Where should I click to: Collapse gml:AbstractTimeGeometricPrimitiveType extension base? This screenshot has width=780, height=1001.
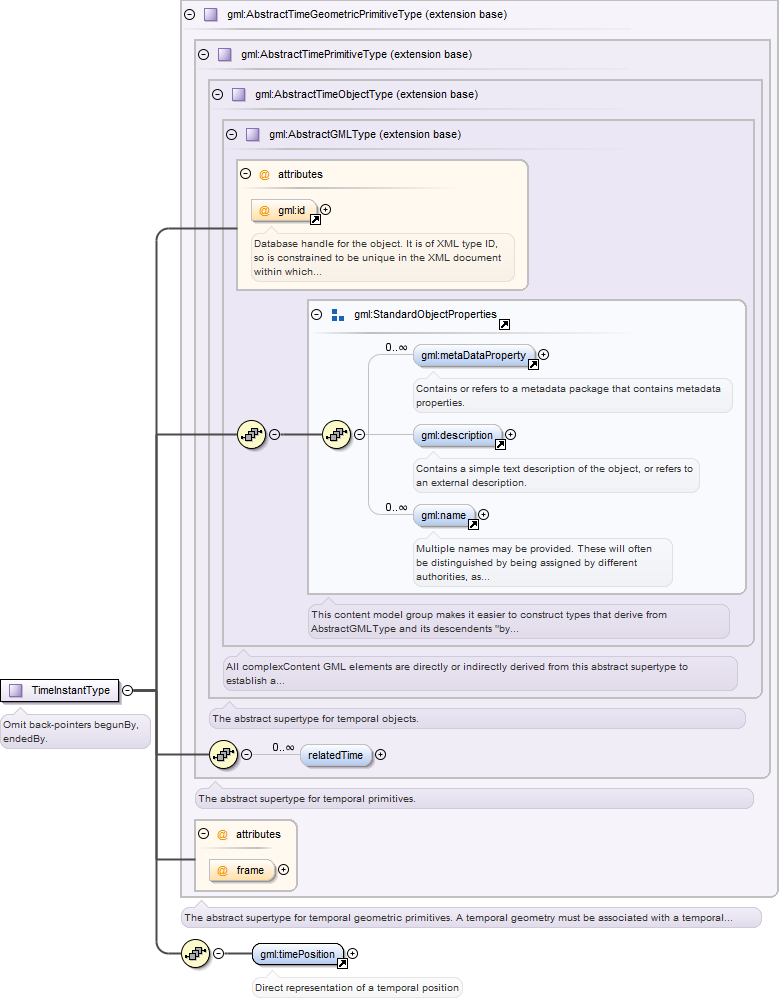[190, 14]
